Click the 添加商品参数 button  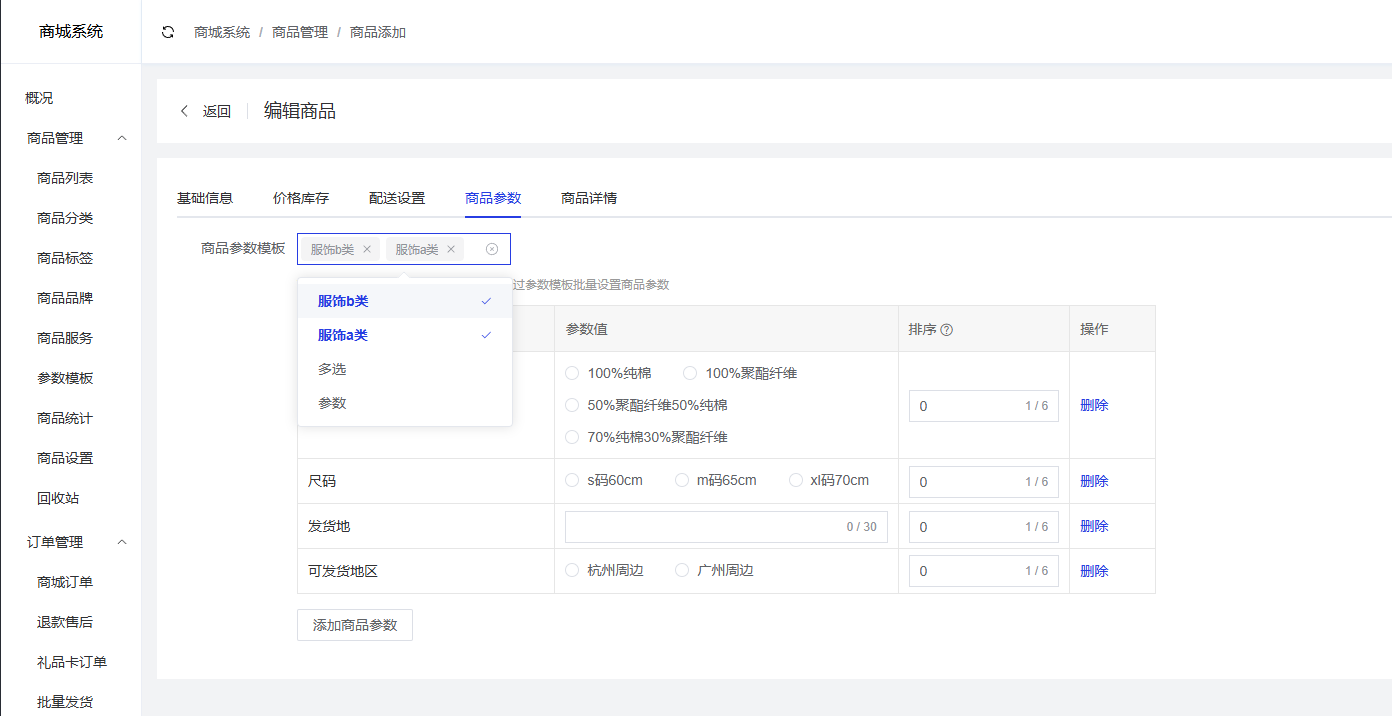pyautogui.click(x=354, y=624)
